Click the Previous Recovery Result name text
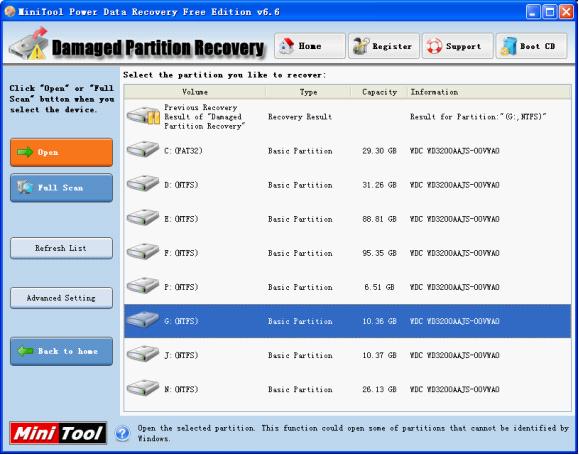The height and width of the screenshot is (455, 579). click(205, 117)
